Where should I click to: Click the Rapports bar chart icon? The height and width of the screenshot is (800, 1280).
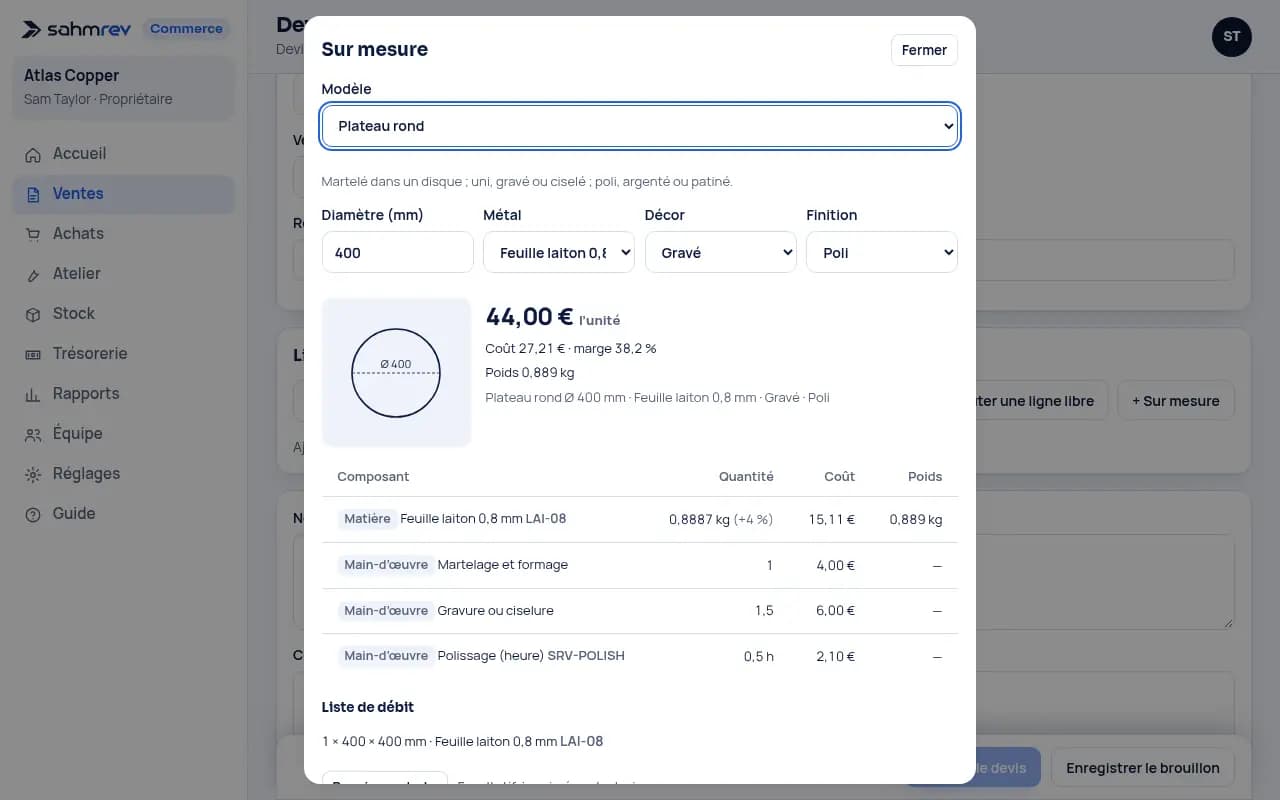coord(33,394)
